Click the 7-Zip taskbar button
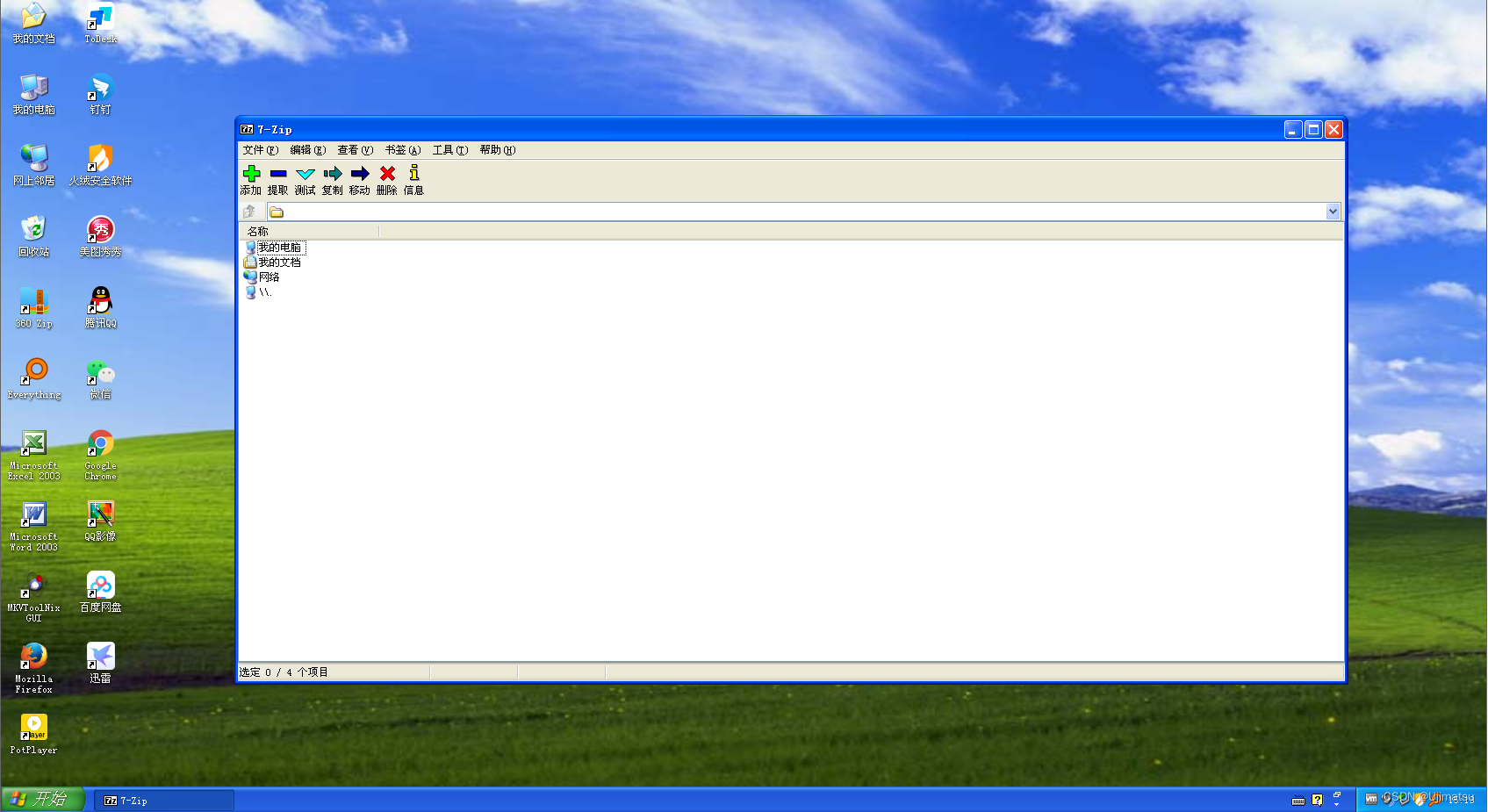 pyautogui.click(x=164, y=800)
